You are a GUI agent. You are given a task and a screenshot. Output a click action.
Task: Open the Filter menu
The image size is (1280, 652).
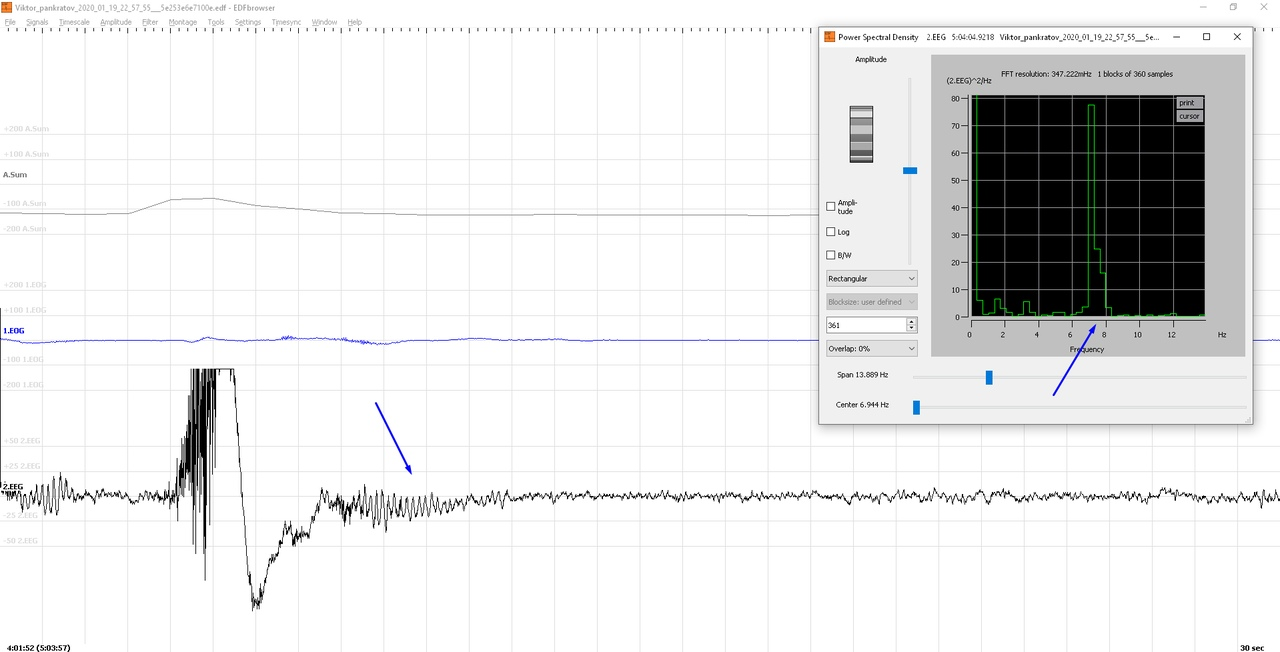[x=150, y=22]
